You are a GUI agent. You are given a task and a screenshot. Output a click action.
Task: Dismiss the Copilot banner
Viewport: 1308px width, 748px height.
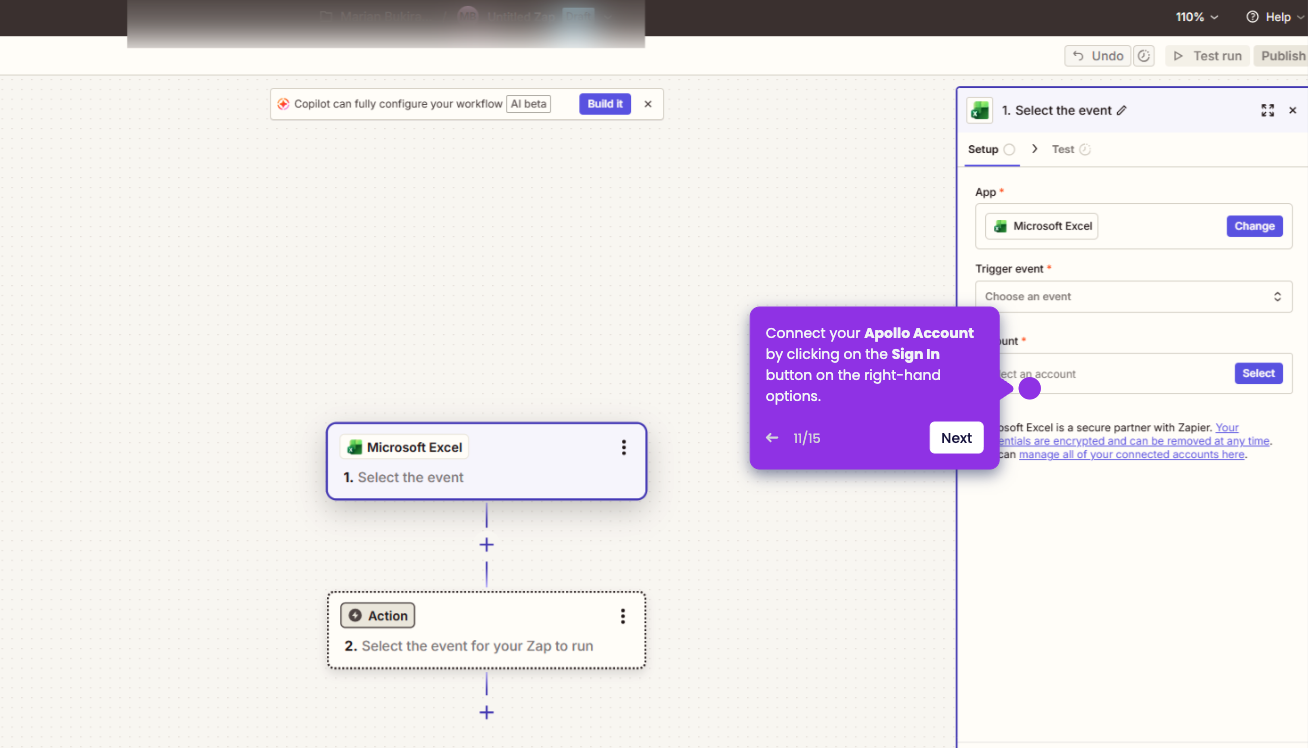(648, 104)
